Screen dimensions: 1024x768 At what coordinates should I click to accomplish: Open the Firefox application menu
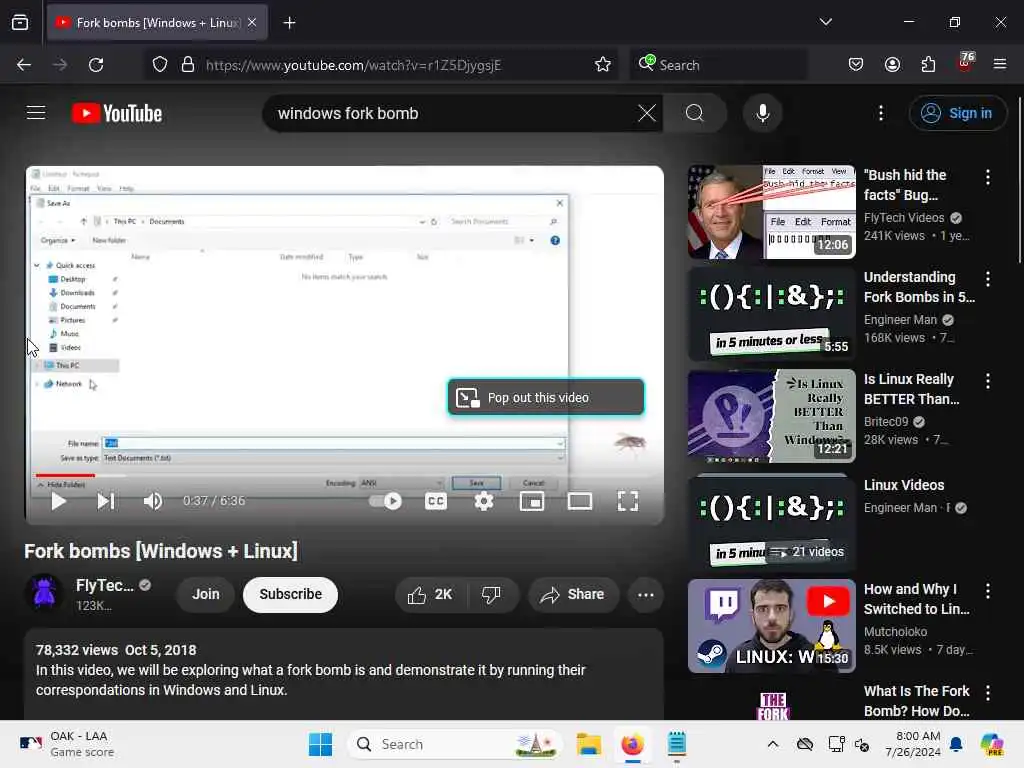[1000, 65]
